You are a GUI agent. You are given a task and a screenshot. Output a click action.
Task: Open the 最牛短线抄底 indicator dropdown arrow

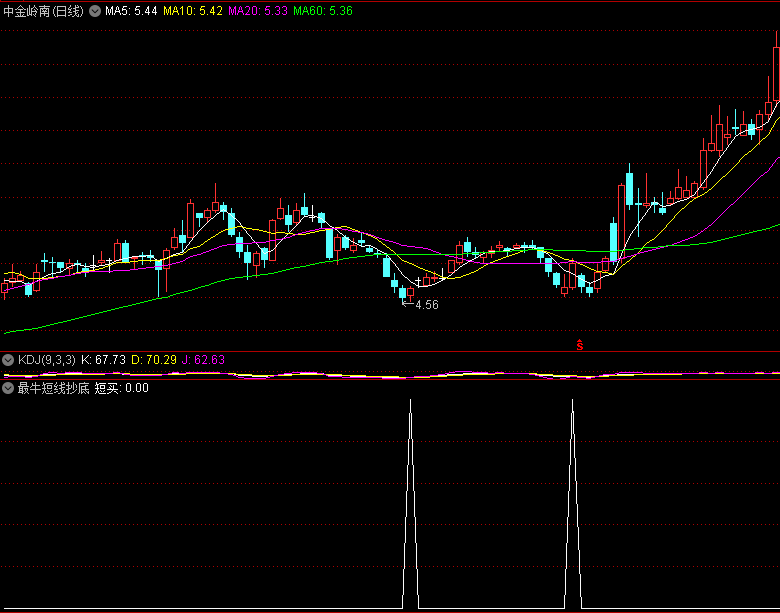[x=8, y=388]
